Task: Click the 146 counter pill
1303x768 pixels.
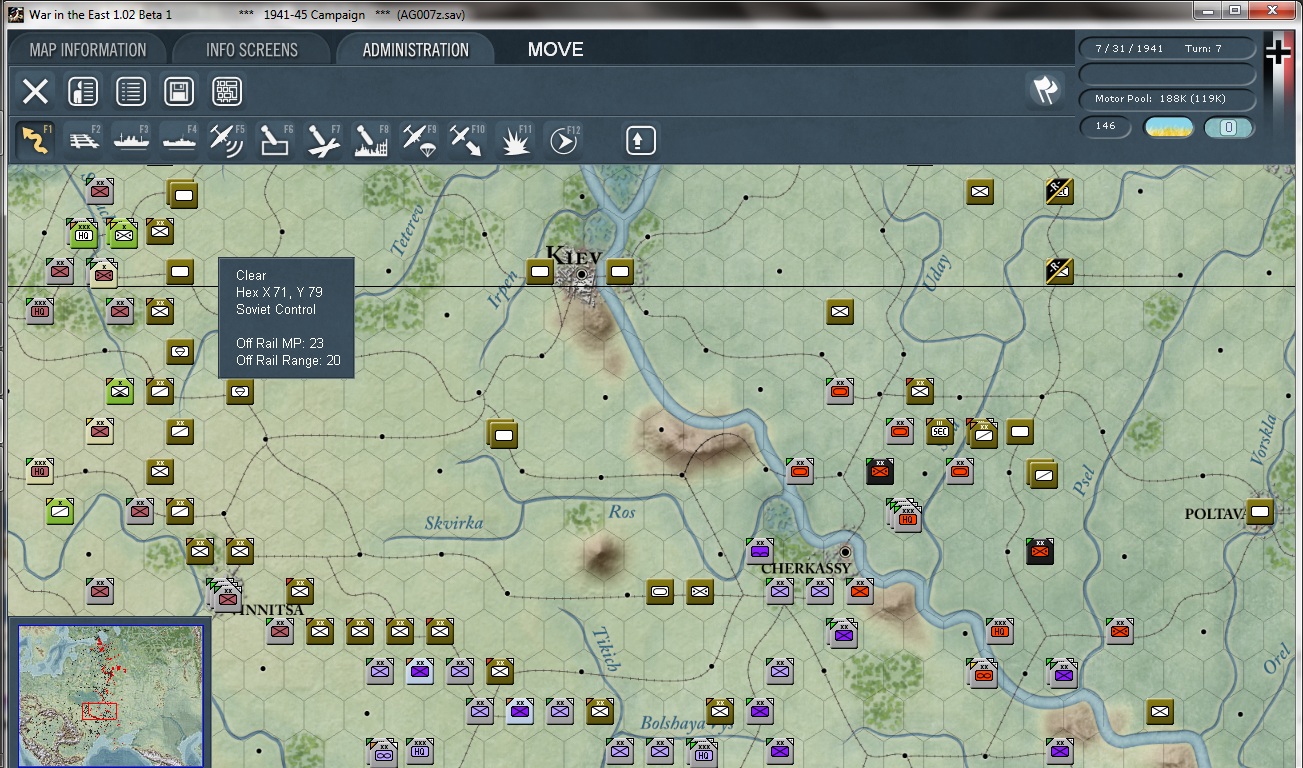Action: (x=1105, y=127)
